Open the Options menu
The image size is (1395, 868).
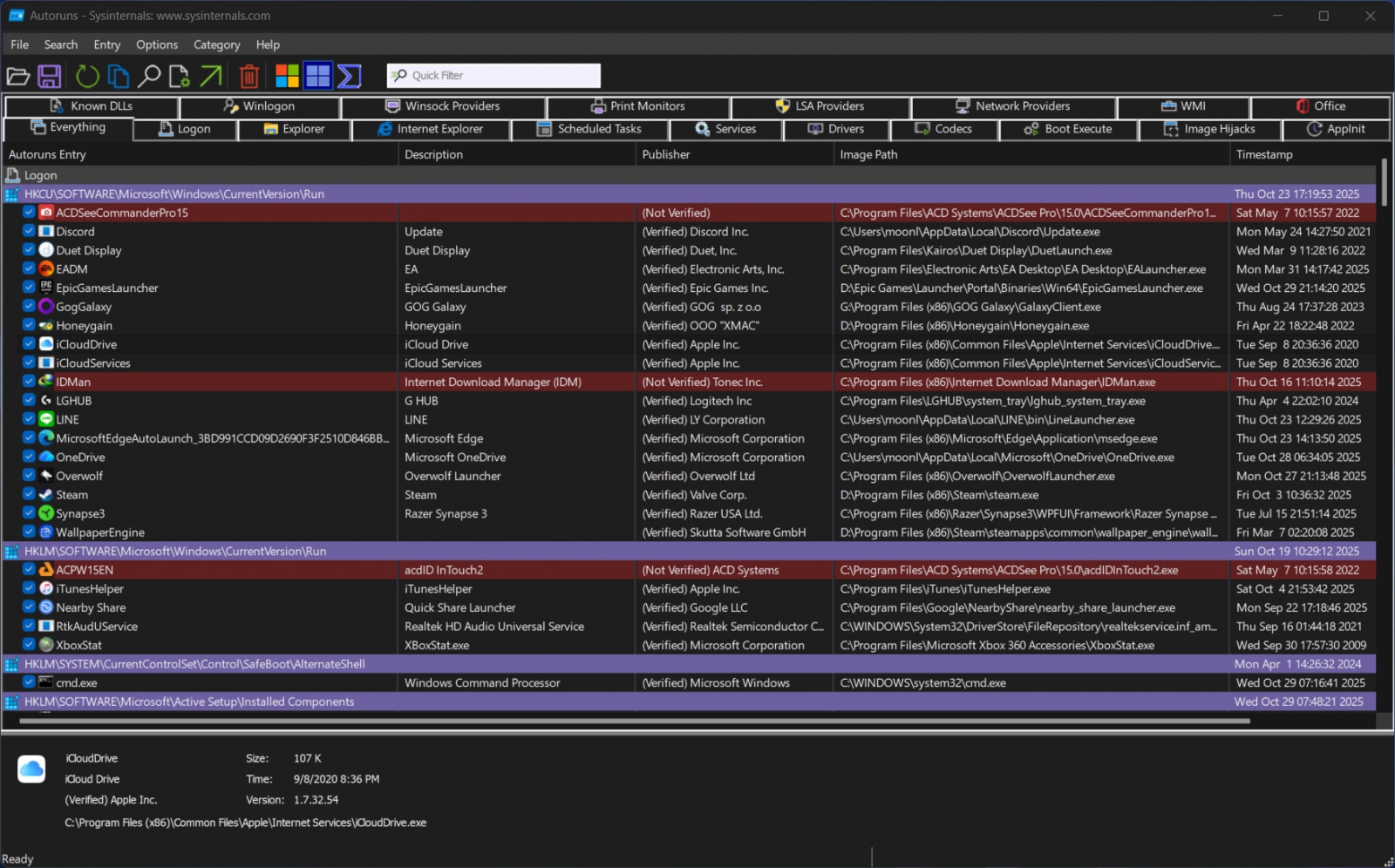click(157, 44)
